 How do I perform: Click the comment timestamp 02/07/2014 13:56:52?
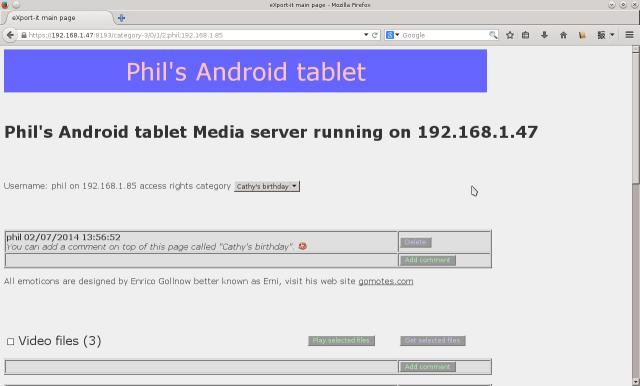point(72,237)
